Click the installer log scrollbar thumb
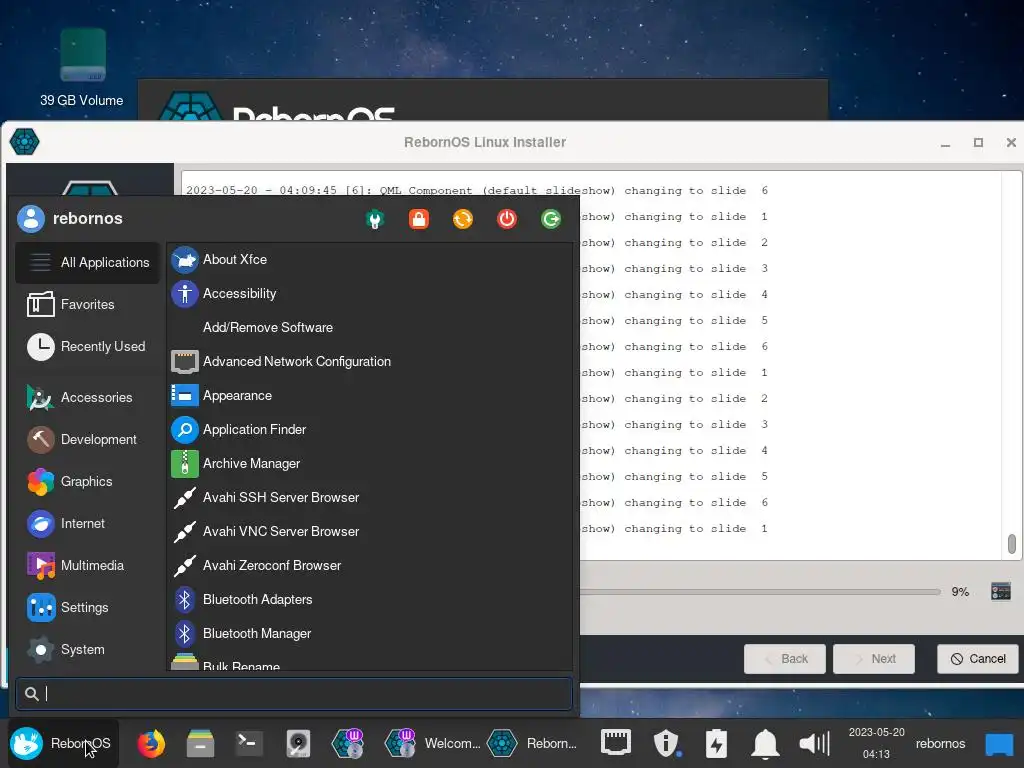Viewport: 1024px width, 768px height. (1012, 543)
